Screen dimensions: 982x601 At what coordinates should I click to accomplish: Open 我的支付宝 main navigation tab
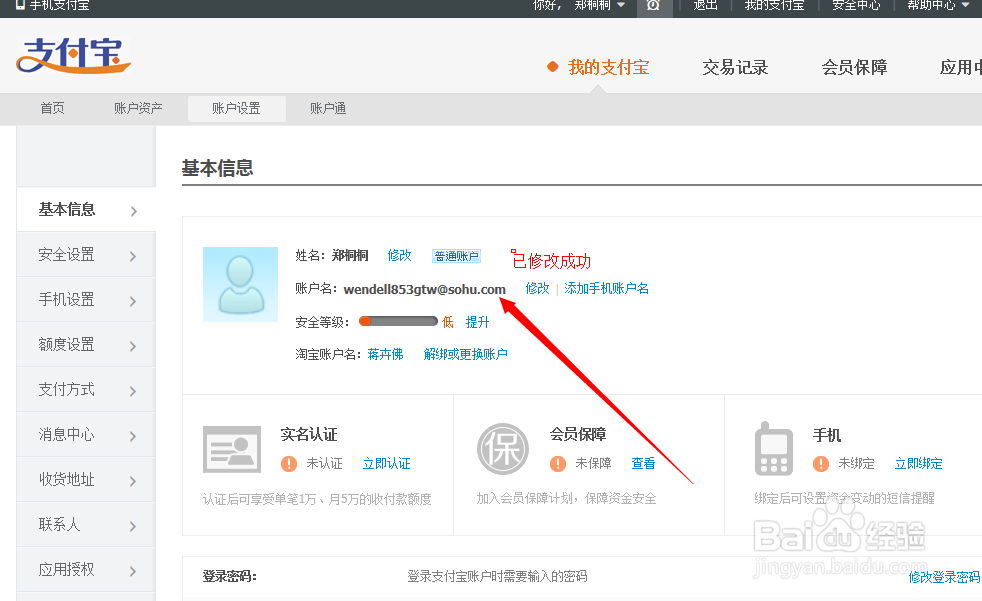(608, 67)
